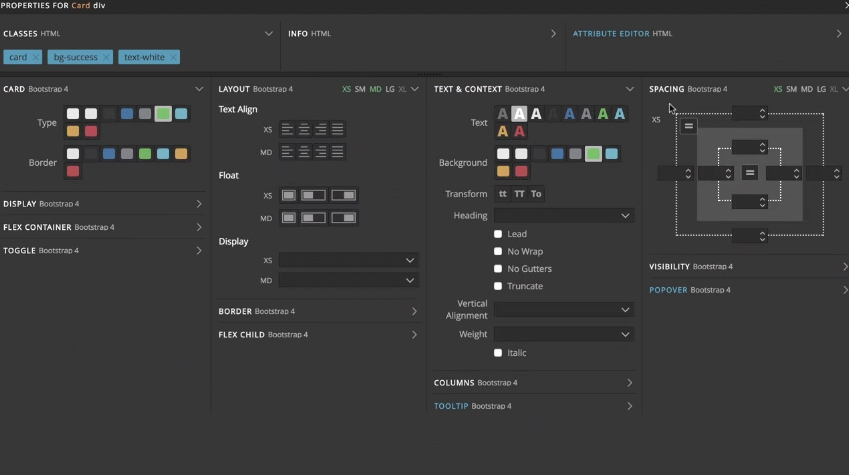Screen dimensions: 849x475
Task: Remove the bg-success class tag
Action: 106,58
